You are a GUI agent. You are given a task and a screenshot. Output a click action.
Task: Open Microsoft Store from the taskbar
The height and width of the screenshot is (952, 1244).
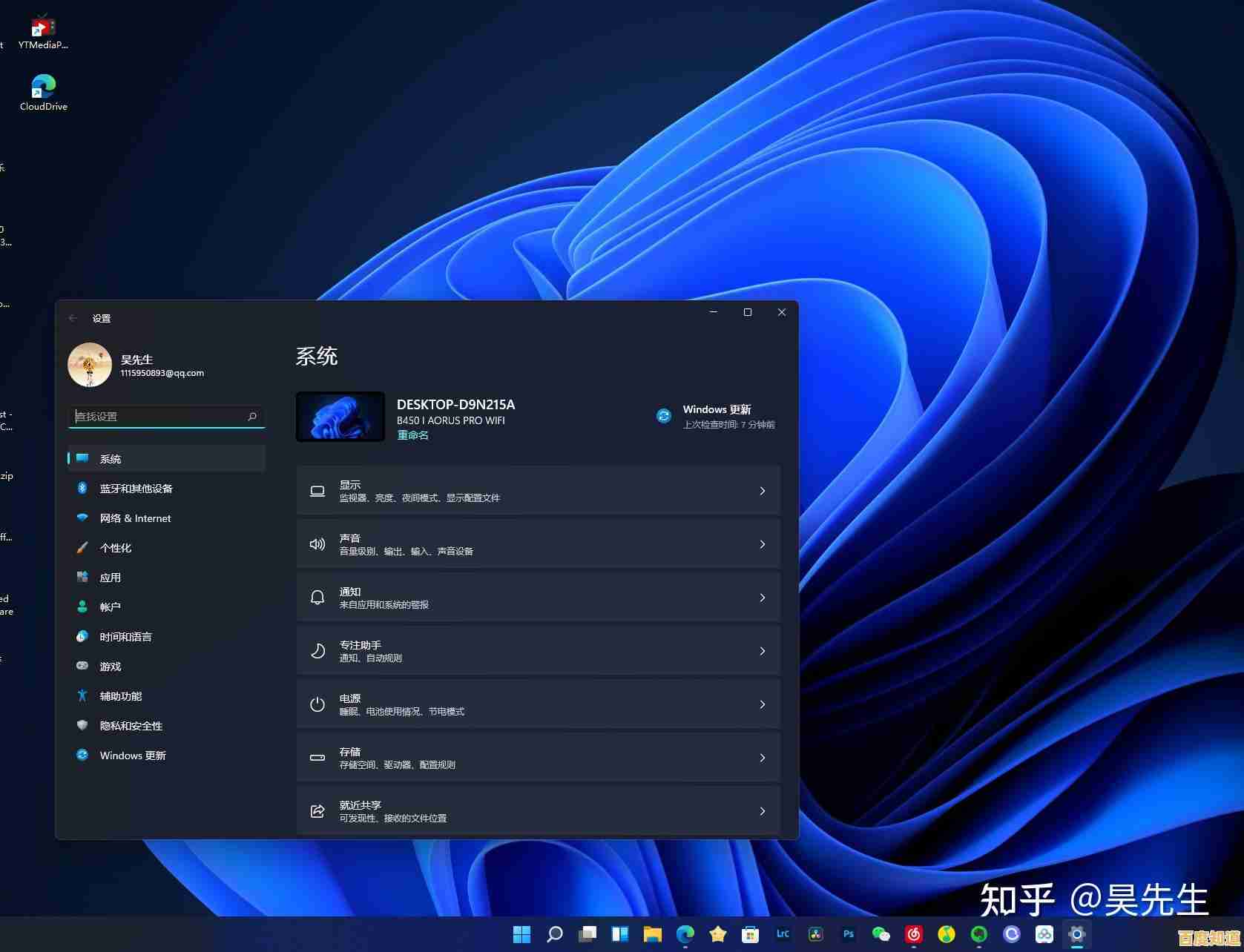pos(750,934)
